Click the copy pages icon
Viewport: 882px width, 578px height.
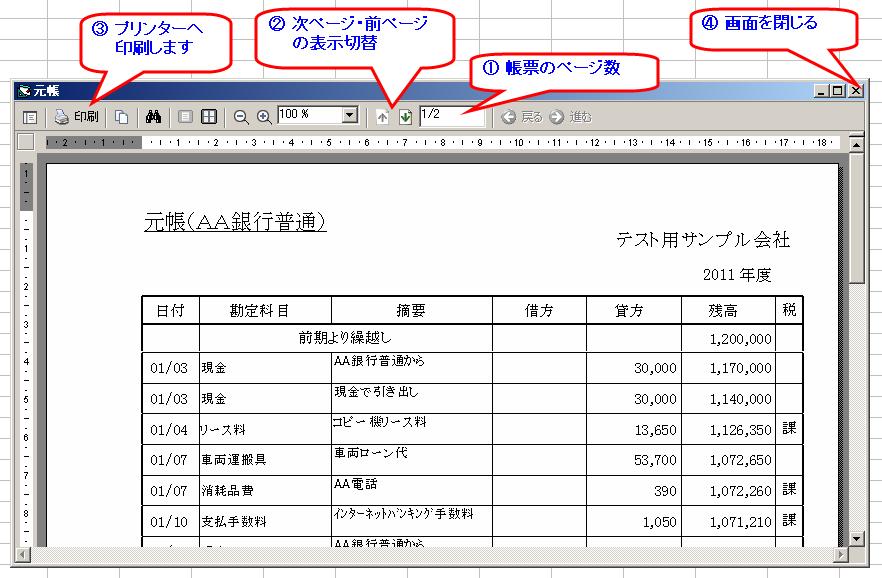pos(121,117)
